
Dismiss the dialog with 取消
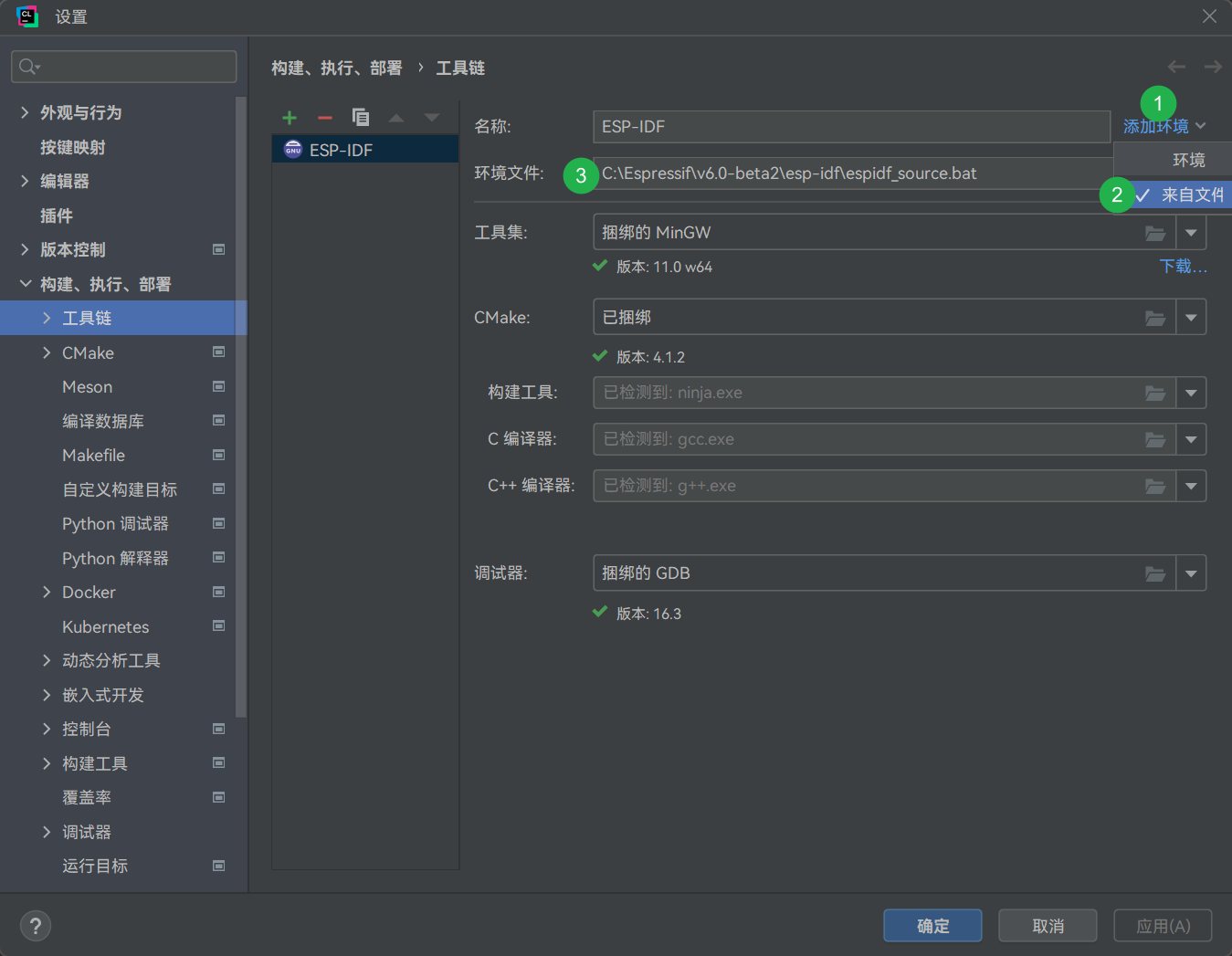[x=1048, y=926]
